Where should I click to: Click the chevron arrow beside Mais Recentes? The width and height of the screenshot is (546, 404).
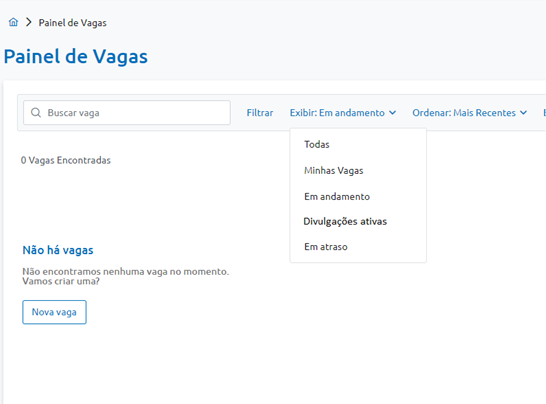pyautogui.click(x=523, y=112)
